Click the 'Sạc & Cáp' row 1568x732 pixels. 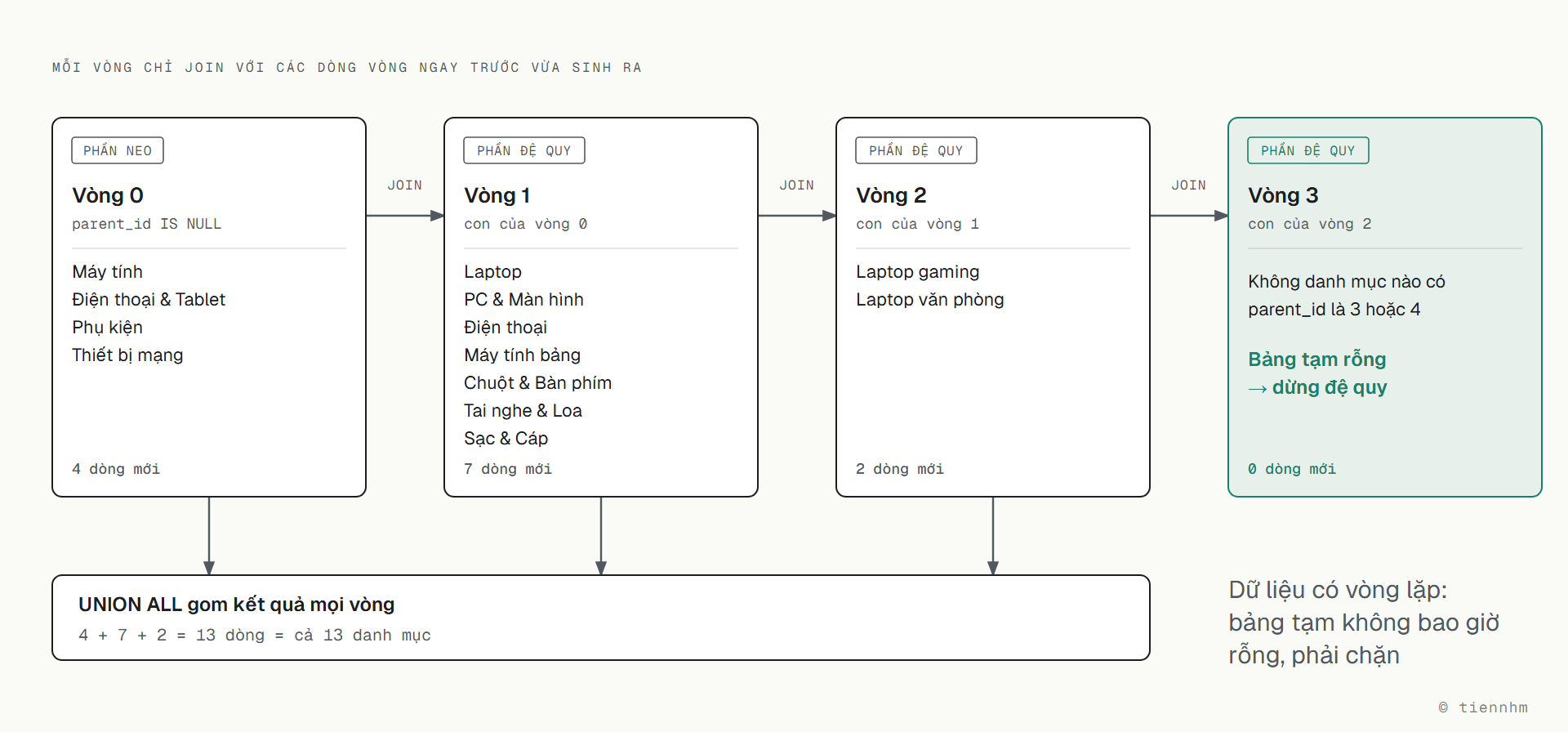pos(506,439)
